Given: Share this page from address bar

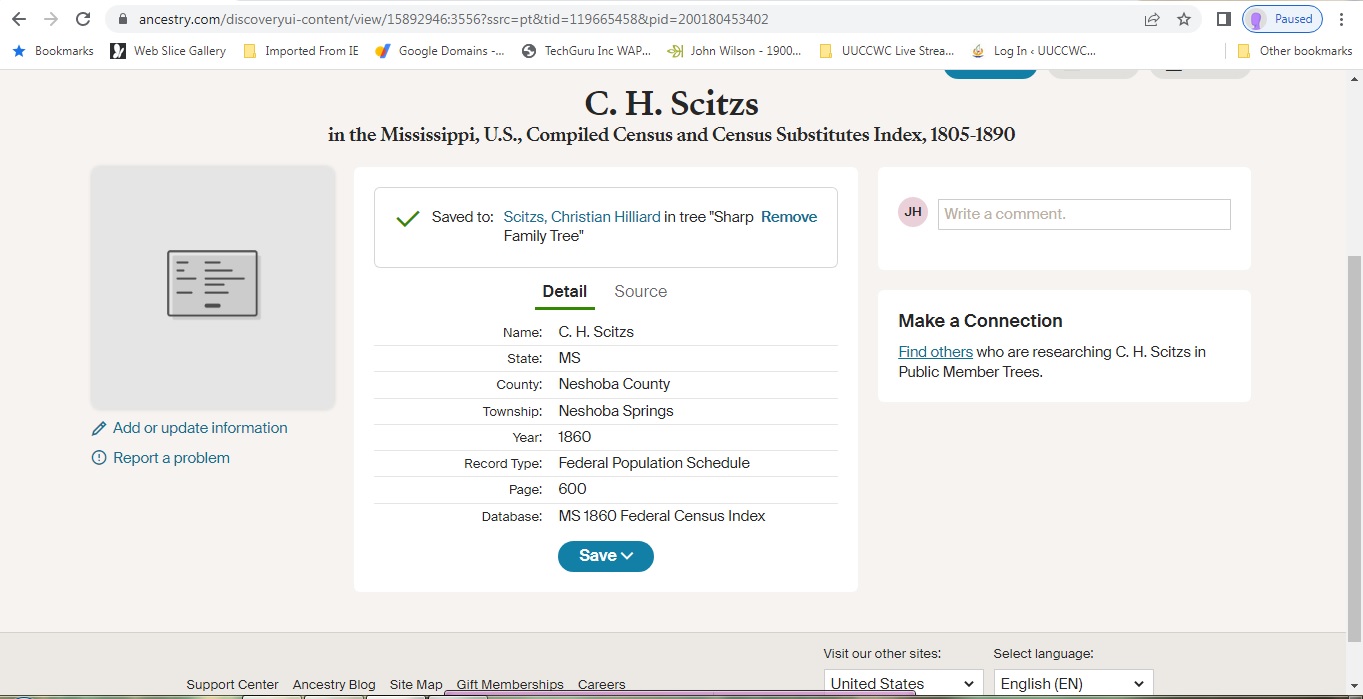Looking at the screenshot, I should (1152, 19).
